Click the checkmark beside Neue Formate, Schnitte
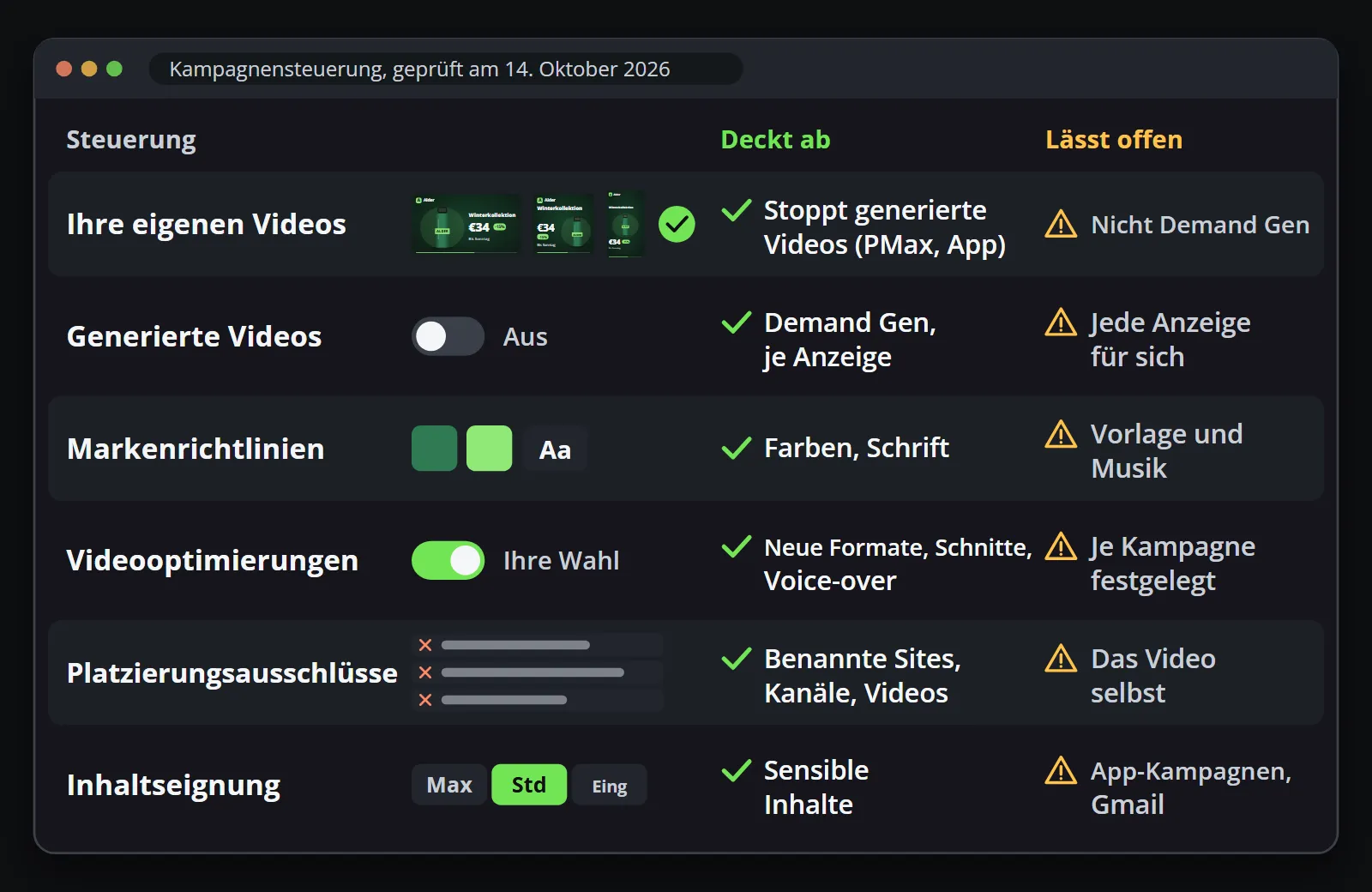The image size is (1372, 892). [x=737, y=546]
